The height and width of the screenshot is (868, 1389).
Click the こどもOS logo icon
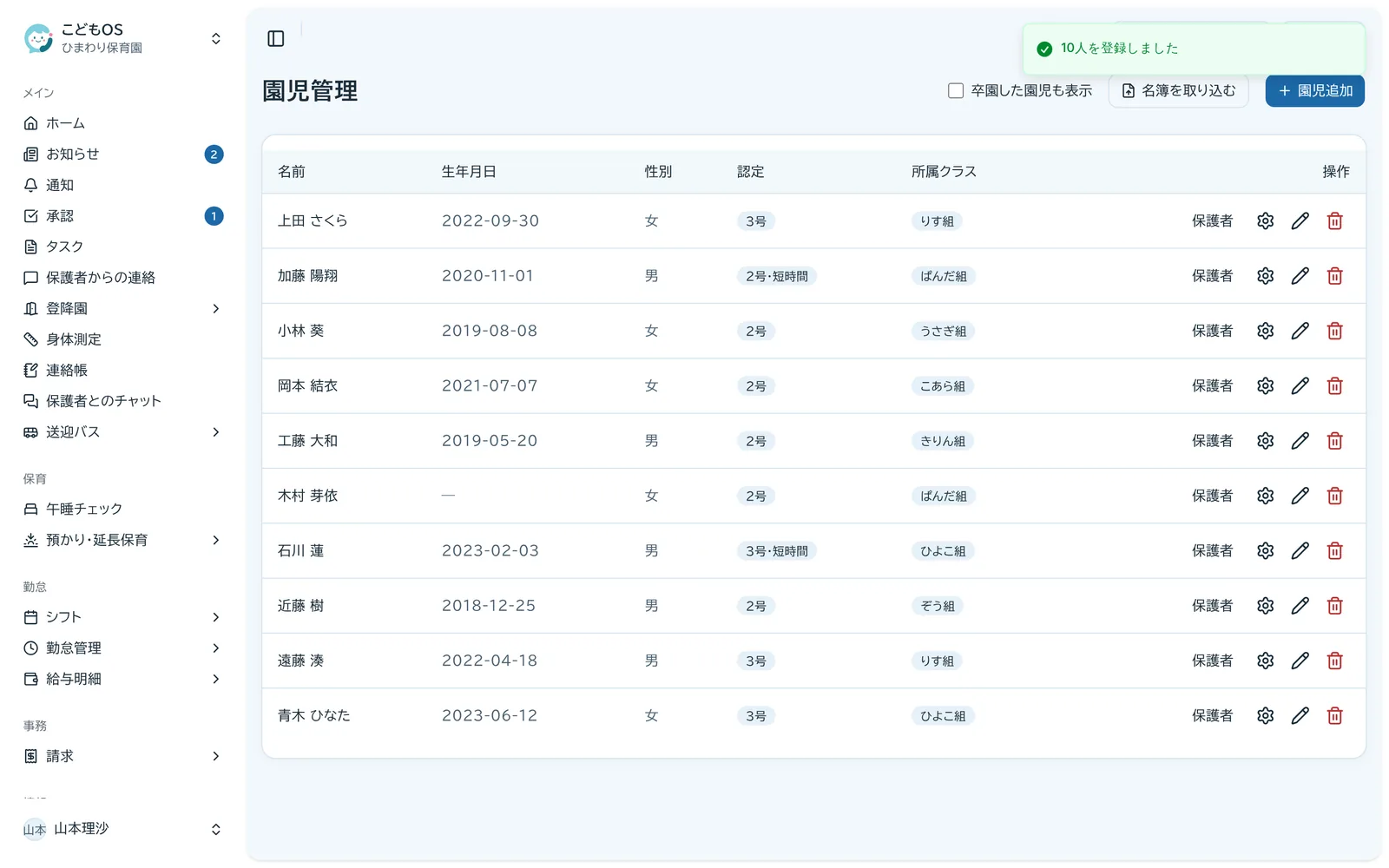[x=38, y=38]
